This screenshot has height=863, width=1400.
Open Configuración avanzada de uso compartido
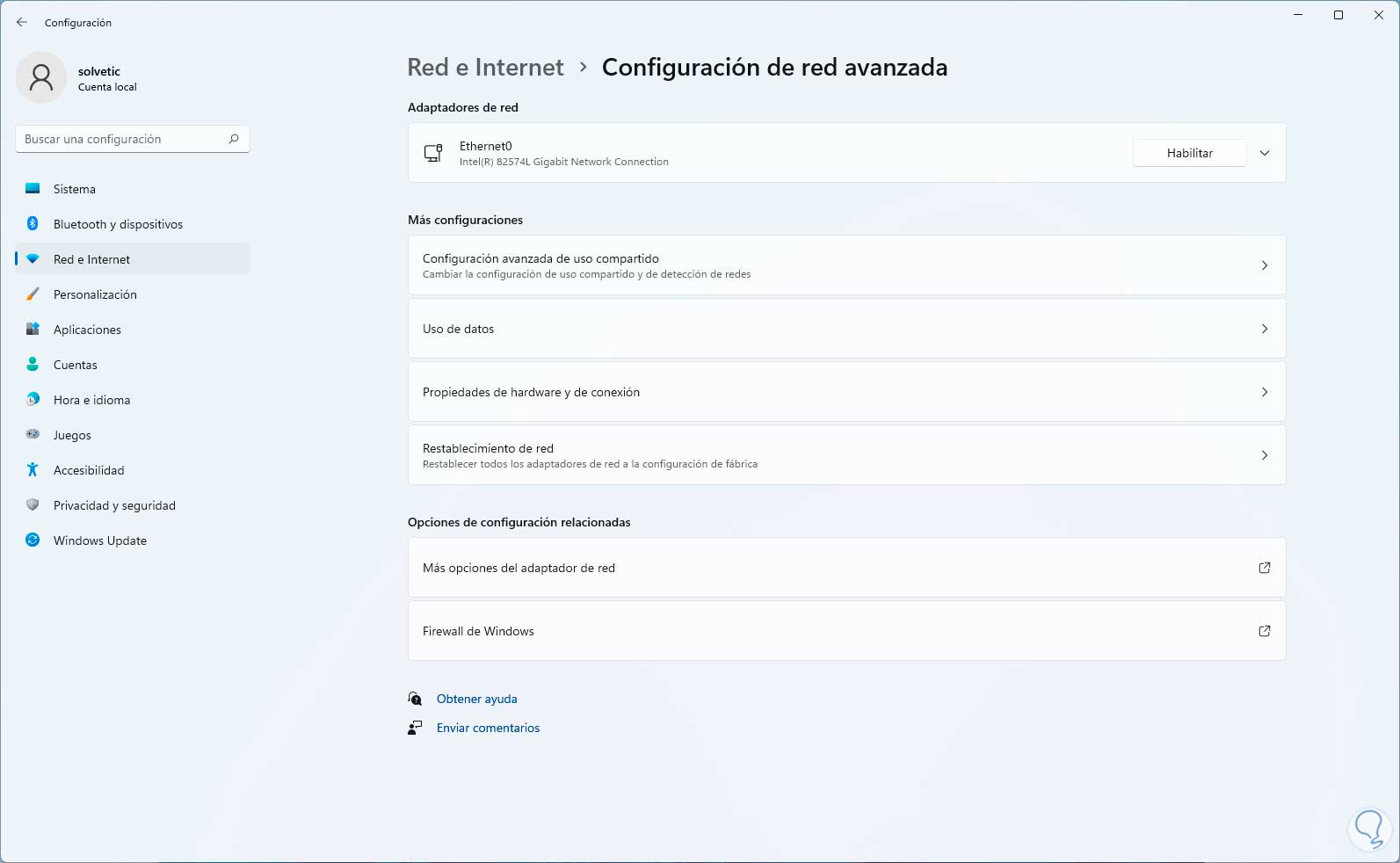coord(846,265)
